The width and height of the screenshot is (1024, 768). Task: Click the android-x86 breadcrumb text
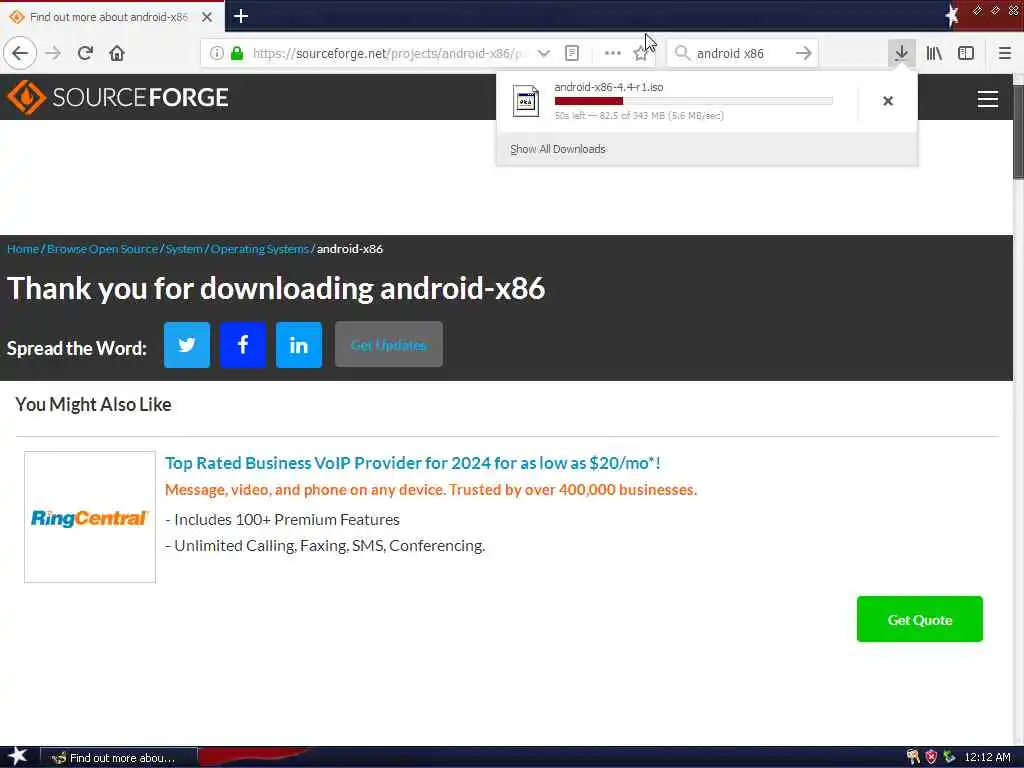pos(350,249)
